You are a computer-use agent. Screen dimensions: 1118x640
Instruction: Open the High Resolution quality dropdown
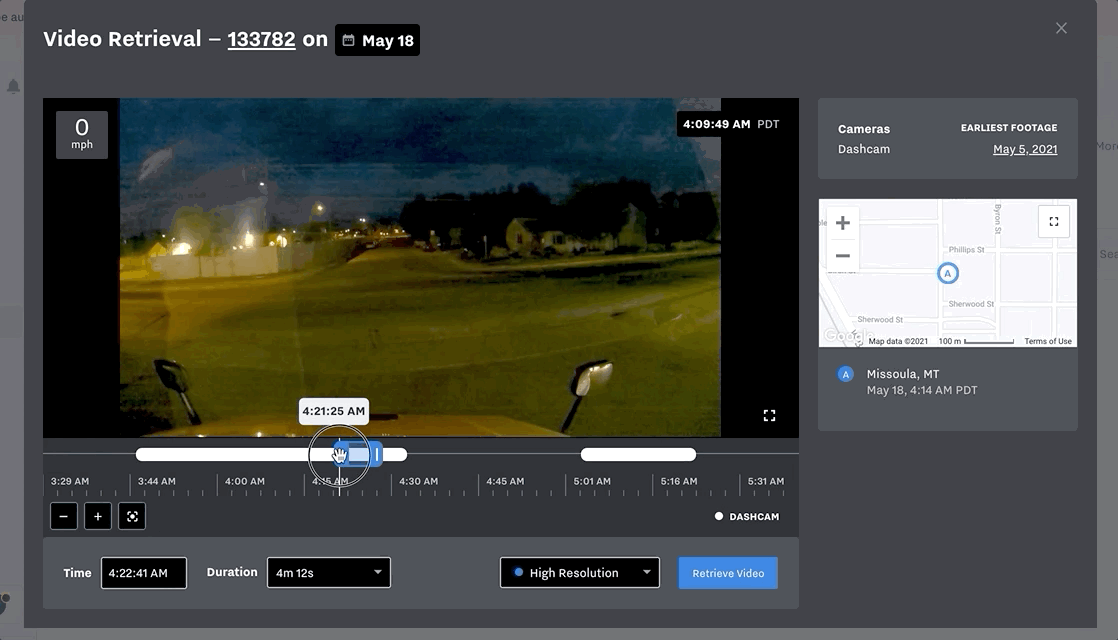coord(579,572)
